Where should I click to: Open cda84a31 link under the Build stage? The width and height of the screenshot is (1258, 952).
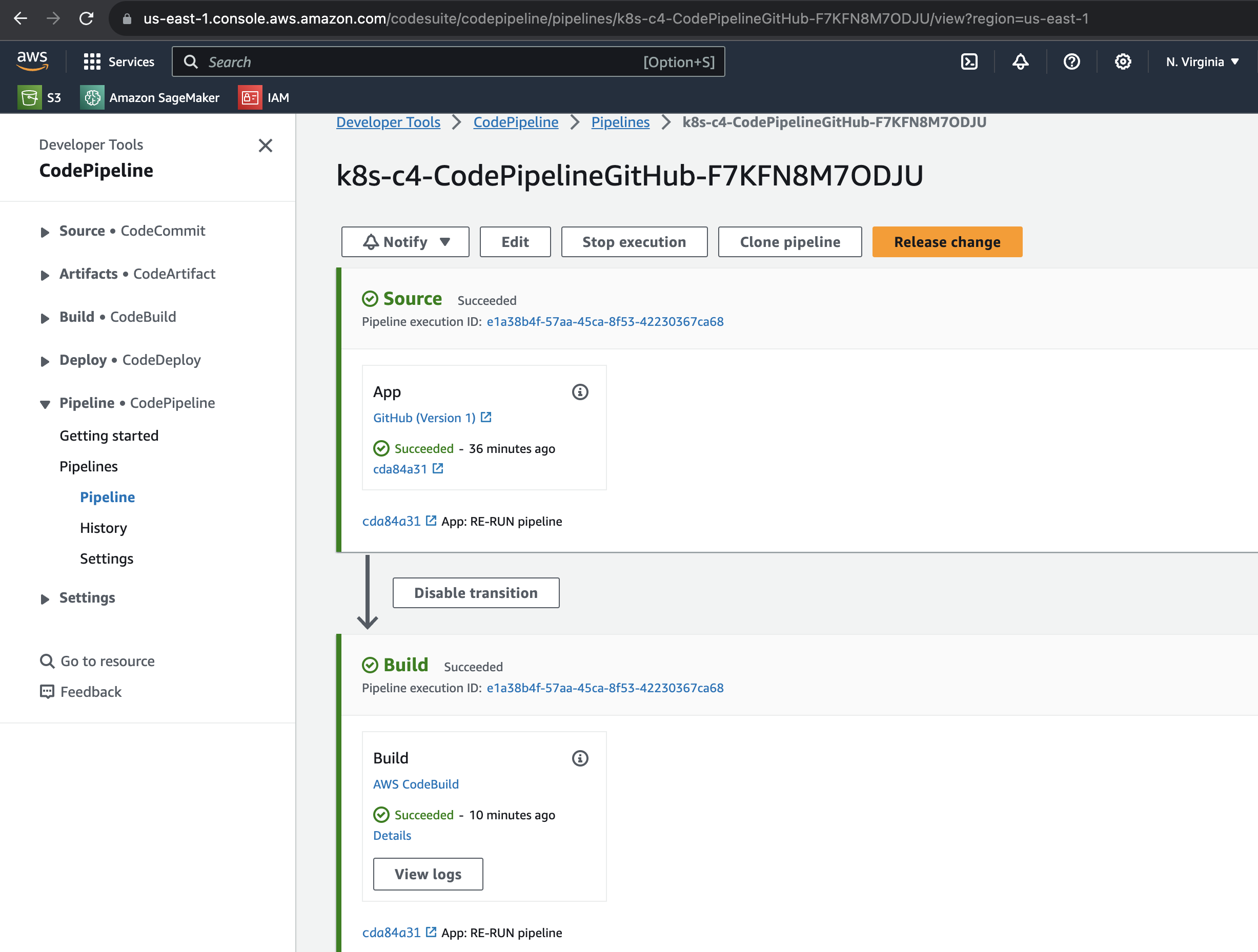click(391, 932)
